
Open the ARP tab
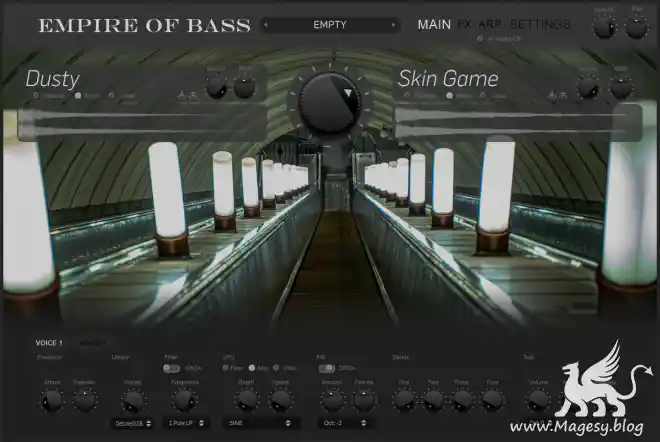coord(490,24)
